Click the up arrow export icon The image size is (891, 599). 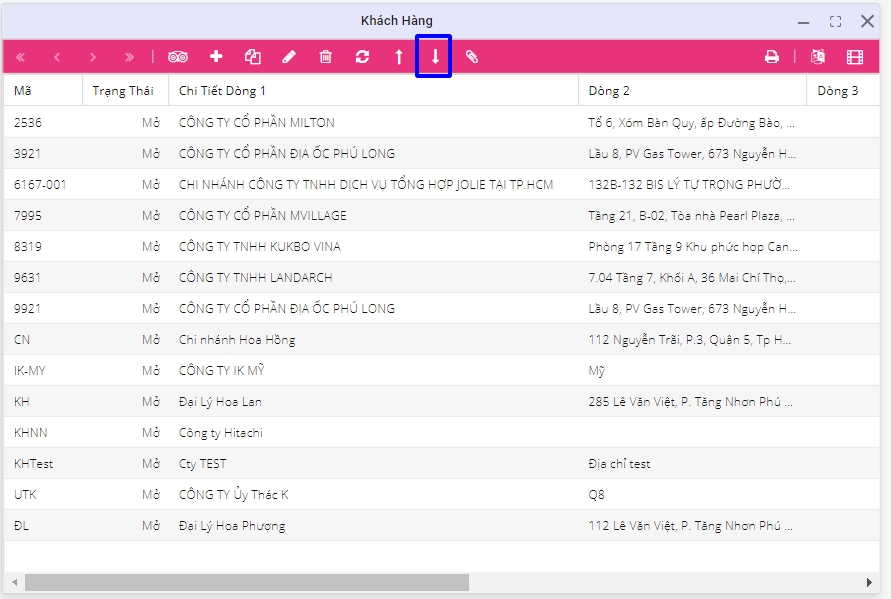(398, 57)
